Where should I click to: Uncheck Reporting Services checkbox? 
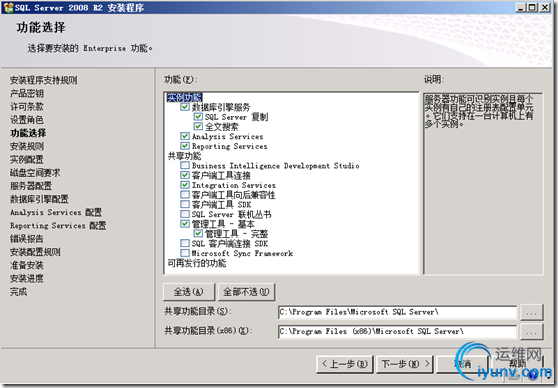(x=185, y=146)
